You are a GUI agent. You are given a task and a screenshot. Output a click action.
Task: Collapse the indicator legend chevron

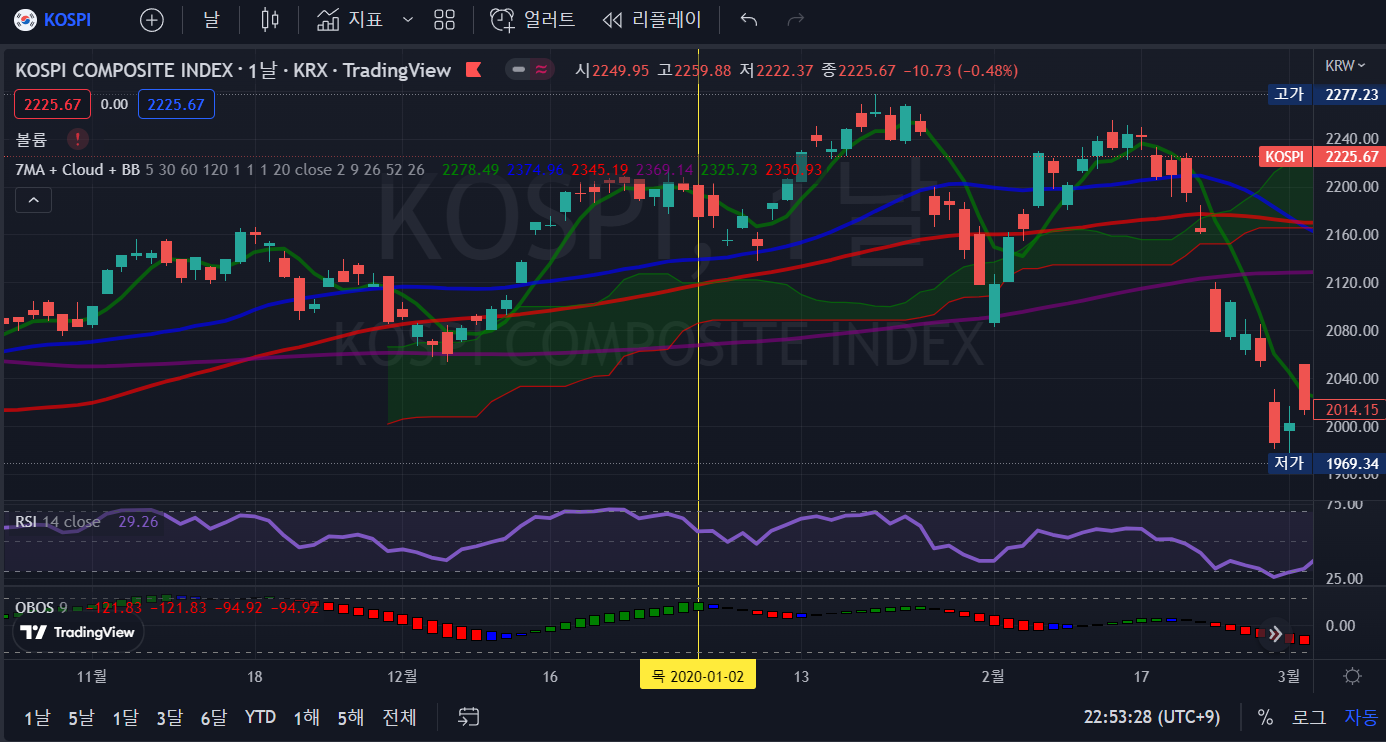(x=33, y=201)
